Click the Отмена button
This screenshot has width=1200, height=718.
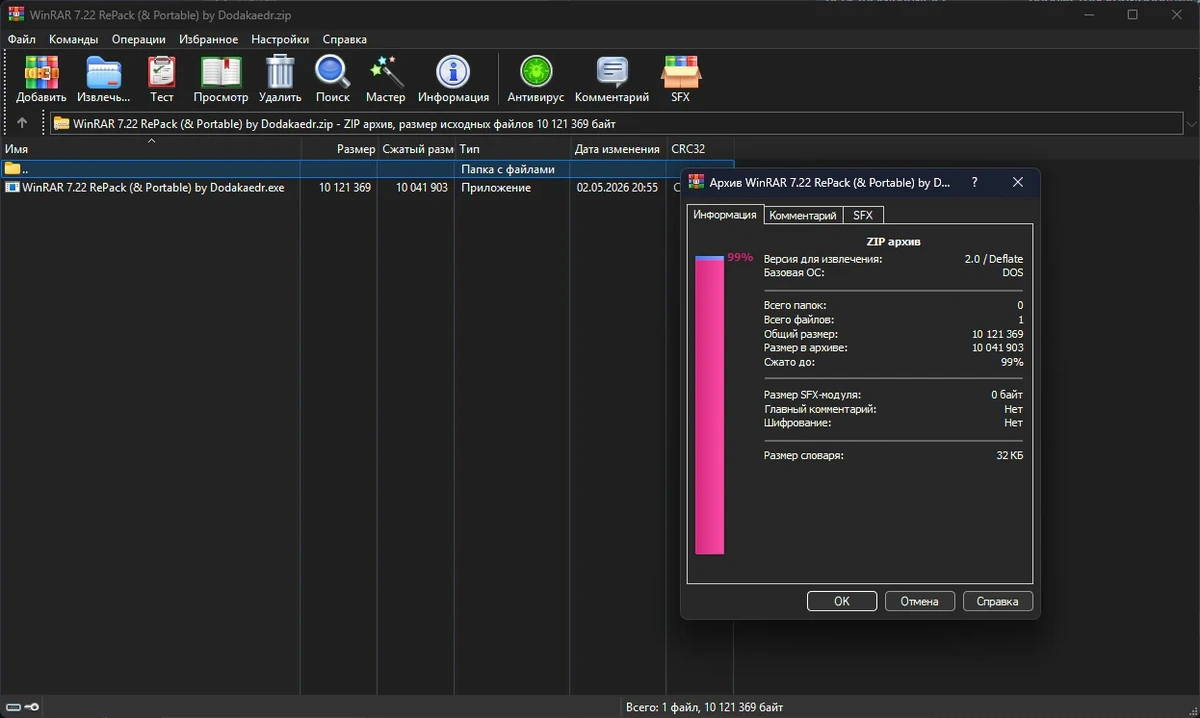pyautogui.click(x=919, y=601)
